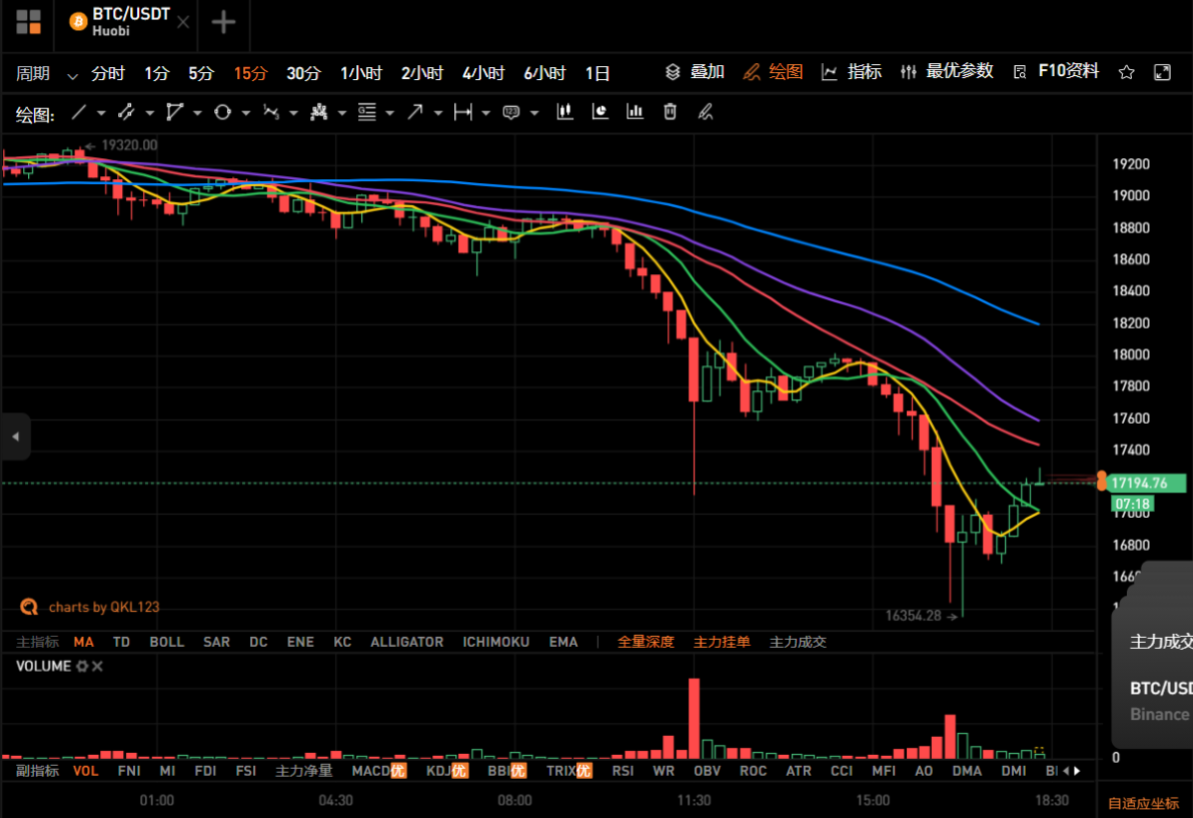Click the four-square layout grid icon
Viewport: 1193px width, 818px height.
(28, 22)
